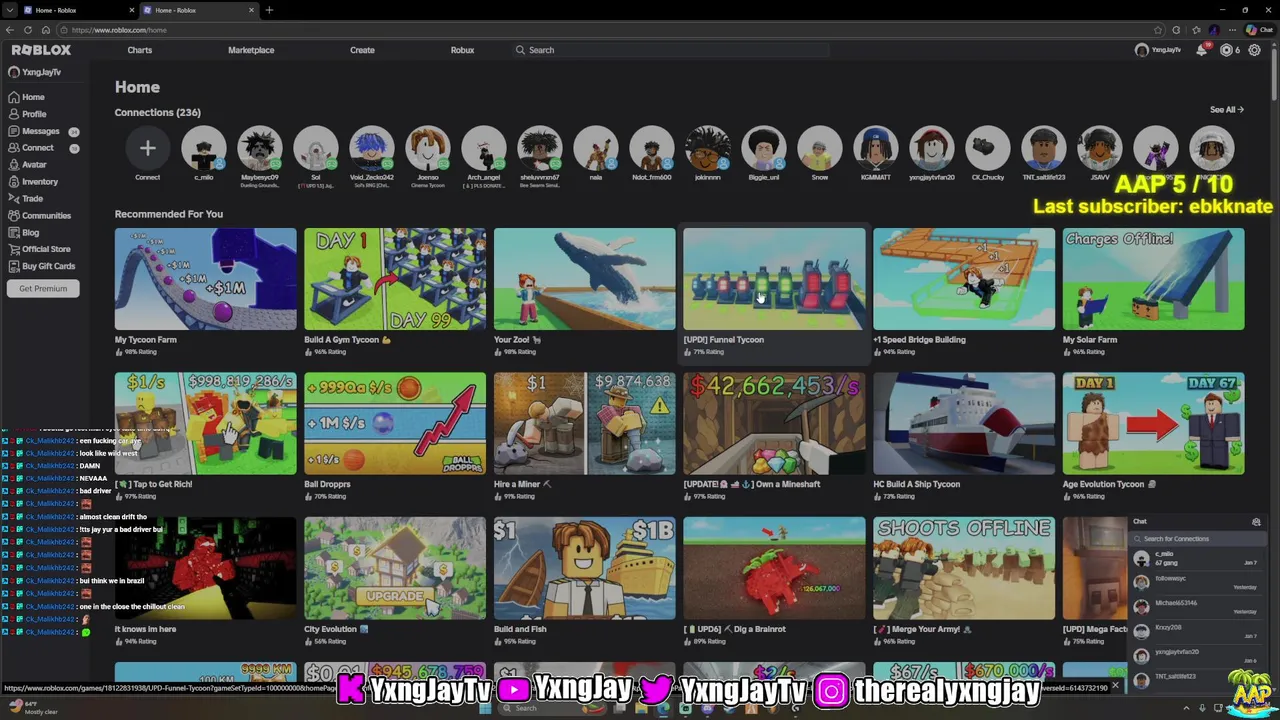Viewport: 1280px width, 720px height.
Task: Open Your Zoo! game thumbnail
Action: pos(584,279)
